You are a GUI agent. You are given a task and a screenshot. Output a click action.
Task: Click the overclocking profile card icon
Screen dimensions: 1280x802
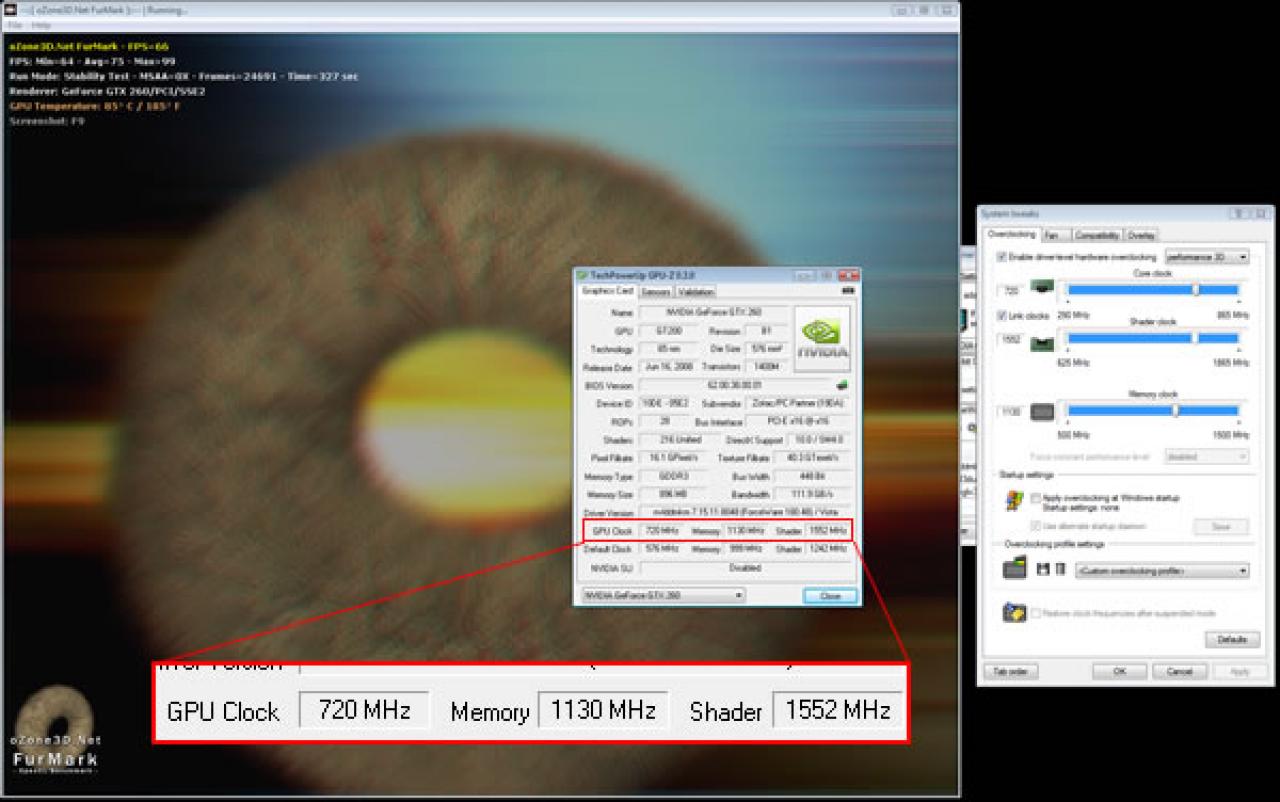click(x=1014, y=568)
